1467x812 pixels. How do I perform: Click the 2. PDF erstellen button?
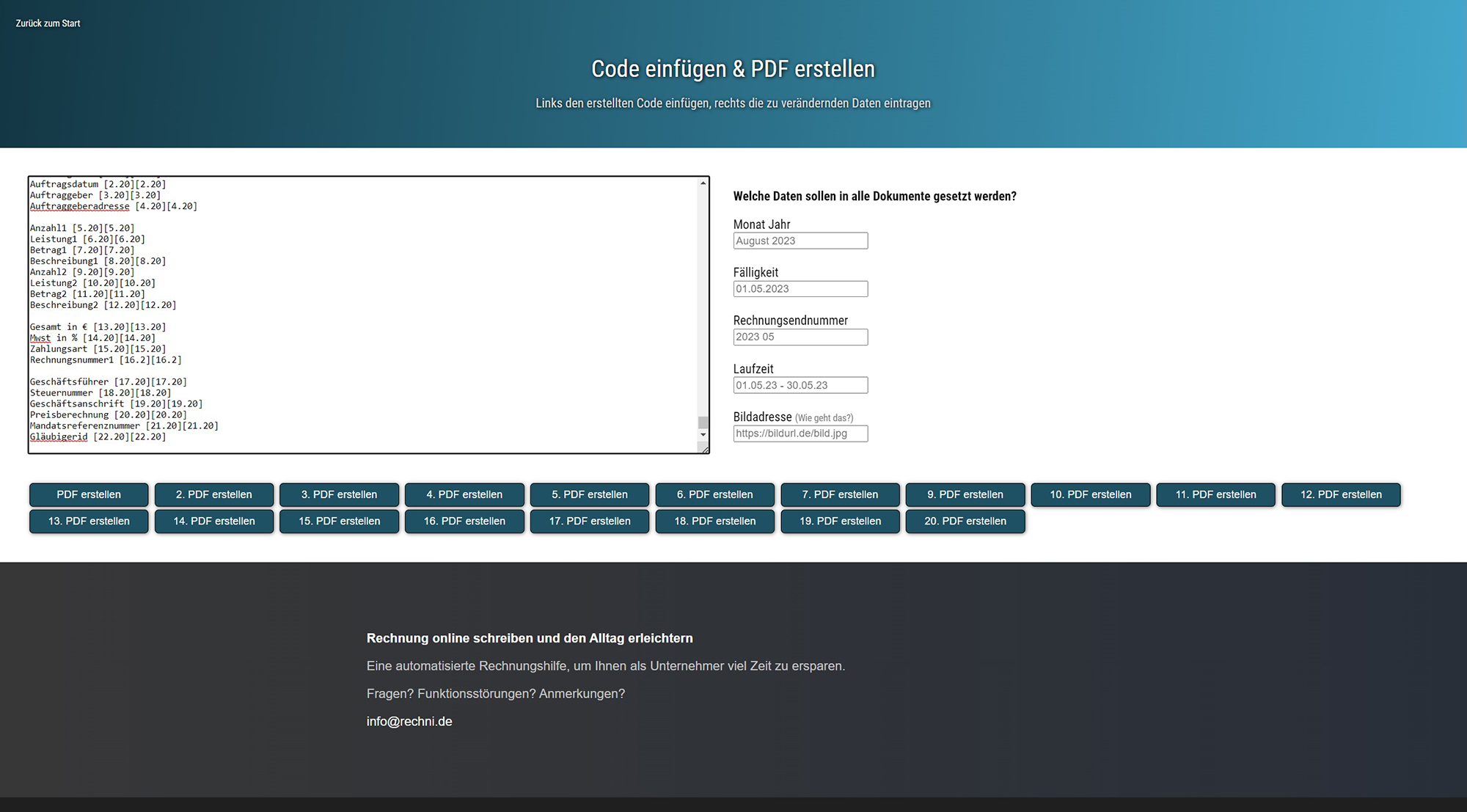pos(213,494)
